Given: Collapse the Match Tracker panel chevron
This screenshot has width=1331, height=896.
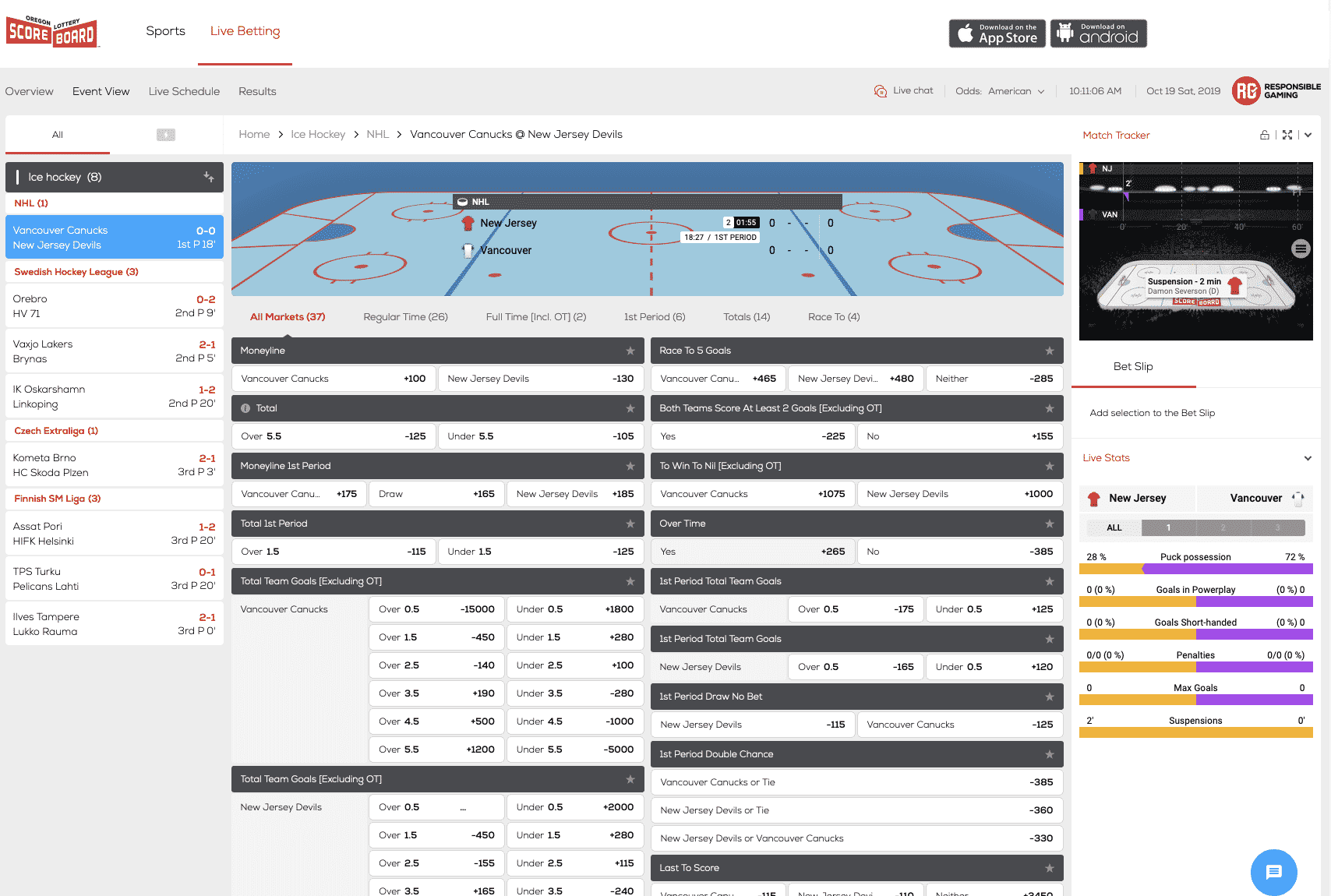Looking at the screenshot, I should coord(1308,135).
